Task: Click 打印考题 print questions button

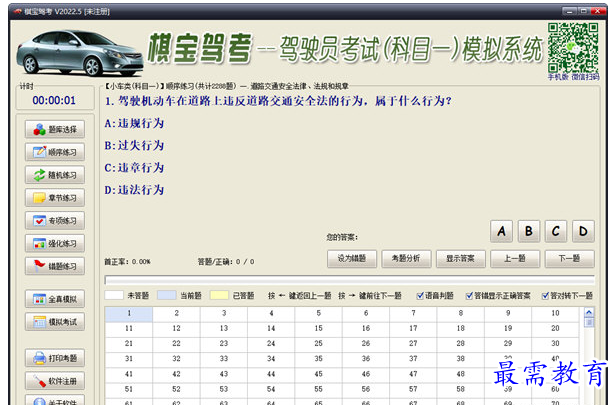Action: pos(55,358)
